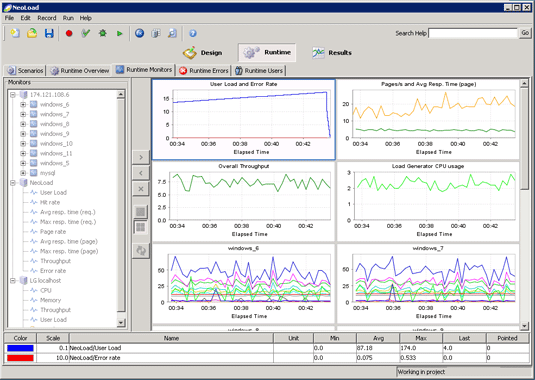Click in the Search Help input field
Screen dimensions: 535x380
(473, 33)
